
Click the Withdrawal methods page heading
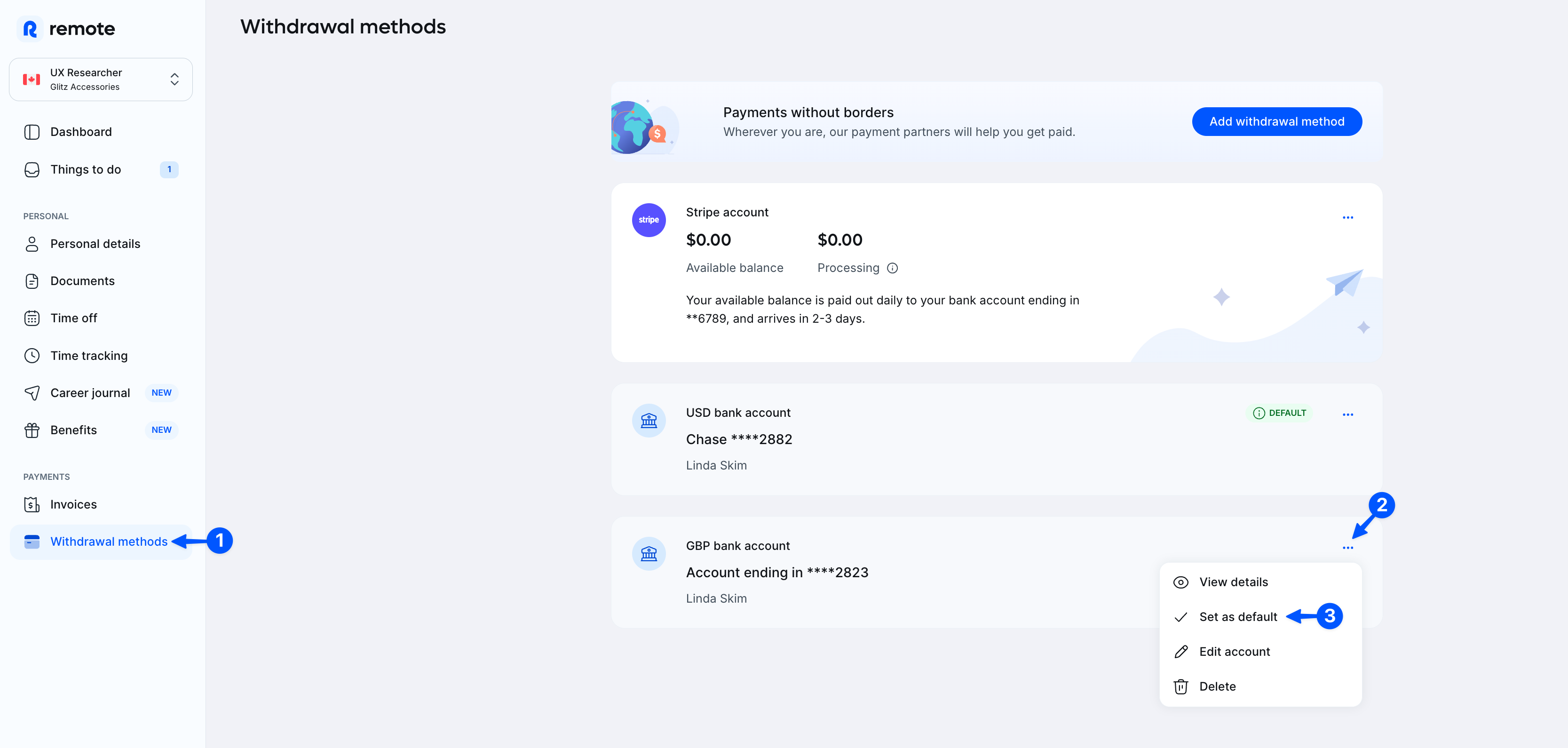[343, 27]
